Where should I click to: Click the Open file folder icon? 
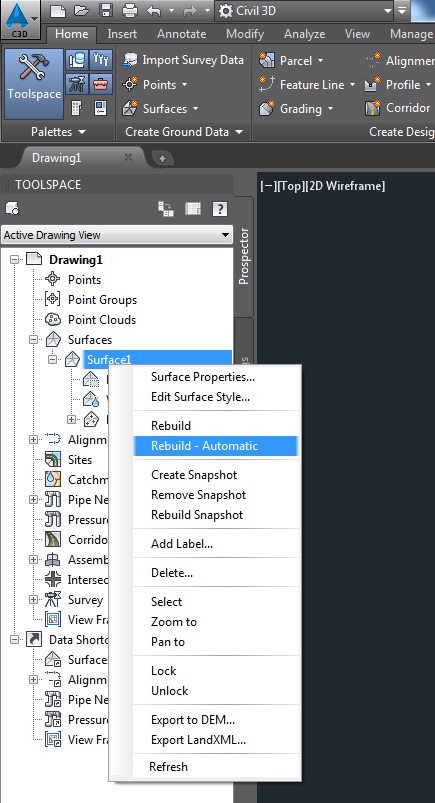click(x=82, y=10)
